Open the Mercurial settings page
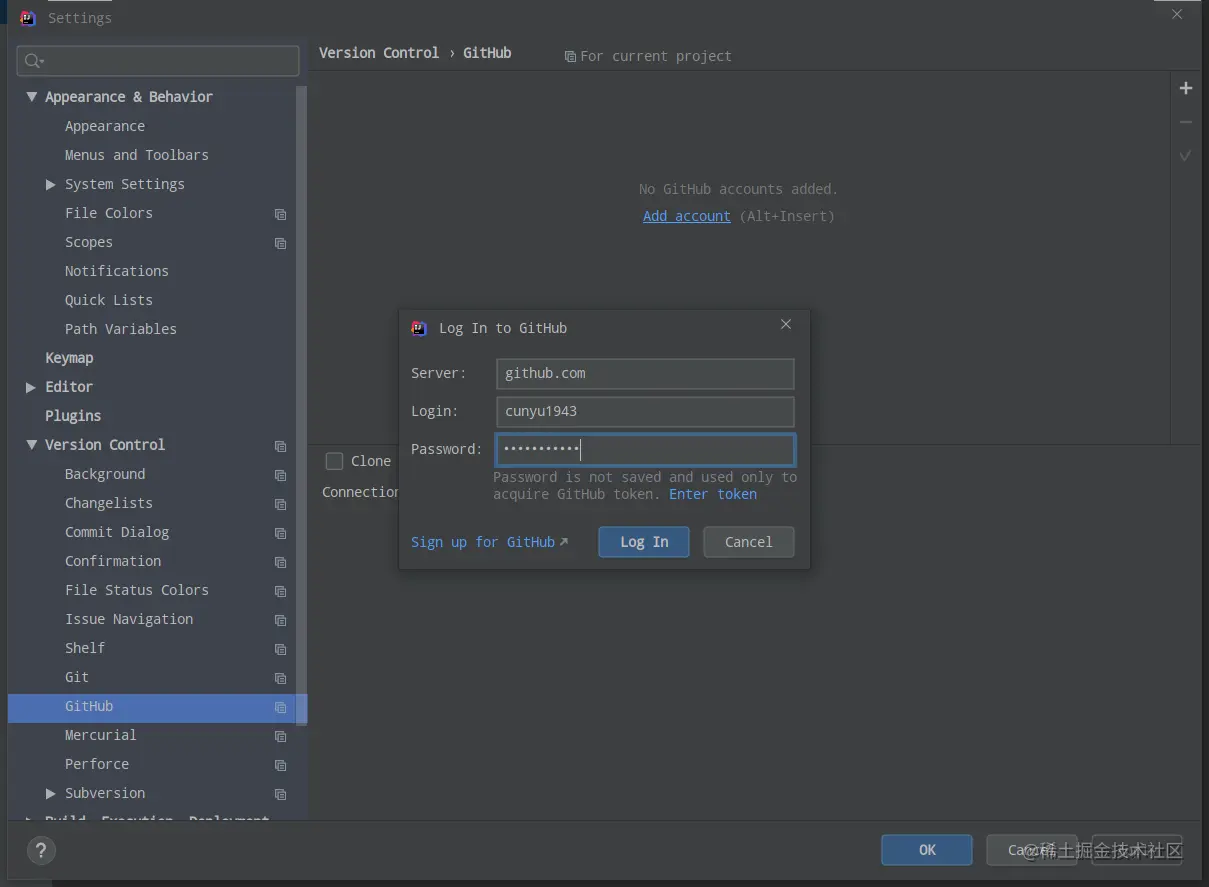The image size is (1209, 887). 101,735
